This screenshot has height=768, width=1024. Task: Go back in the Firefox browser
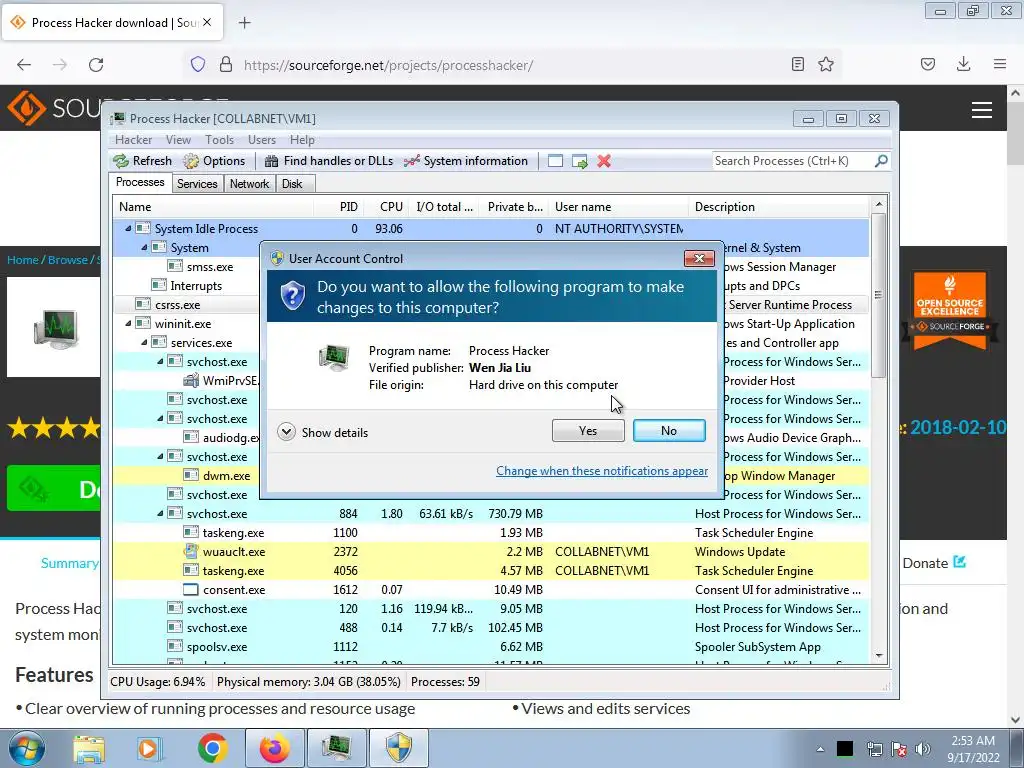tap(24, 65)
